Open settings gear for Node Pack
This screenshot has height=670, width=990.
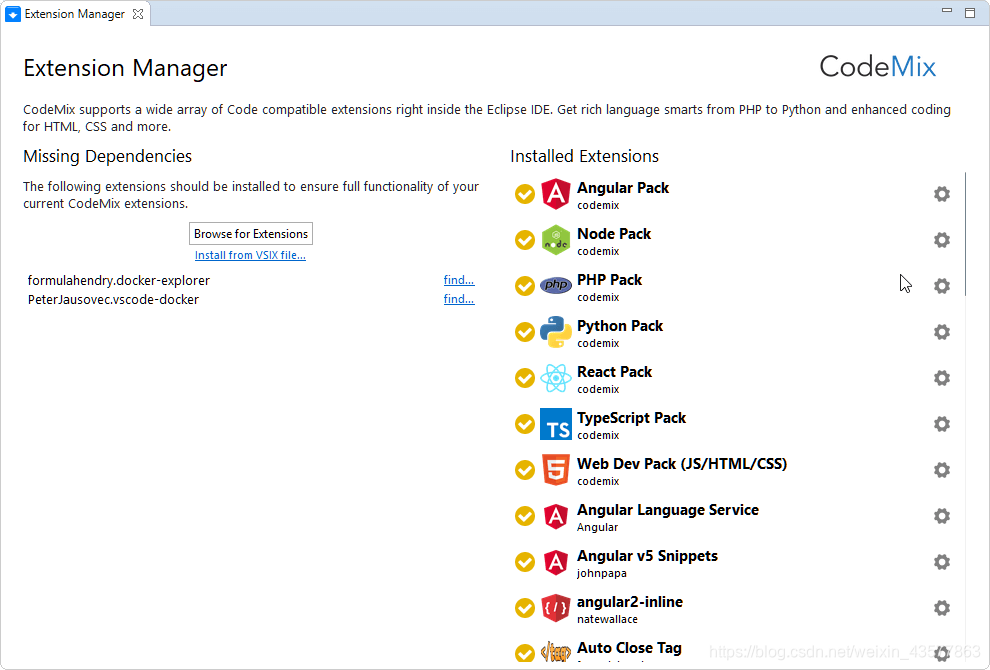point(941,240)
